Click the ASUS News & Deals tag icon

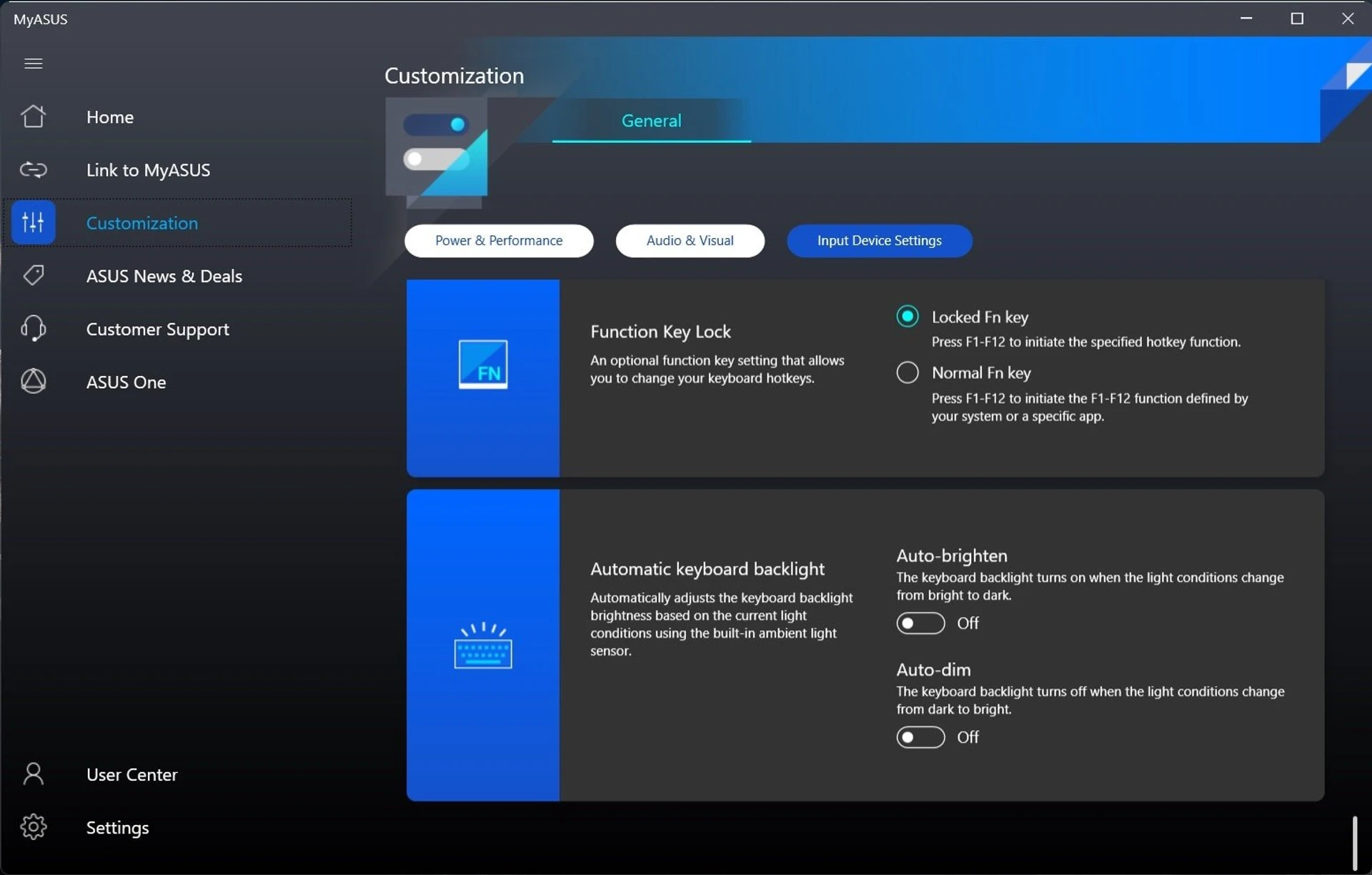(x=33, y=275)
